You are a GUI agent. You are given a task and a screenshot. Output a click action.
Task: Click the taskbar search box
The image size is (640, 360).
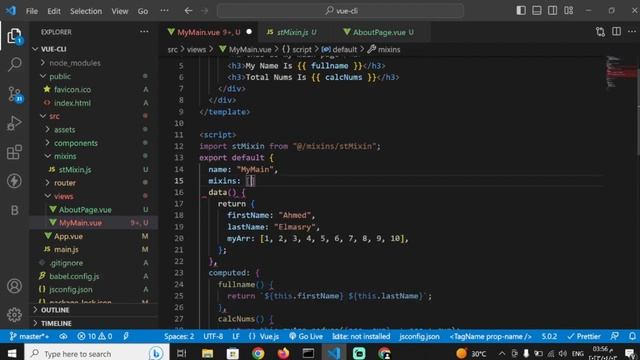(97, 353)
